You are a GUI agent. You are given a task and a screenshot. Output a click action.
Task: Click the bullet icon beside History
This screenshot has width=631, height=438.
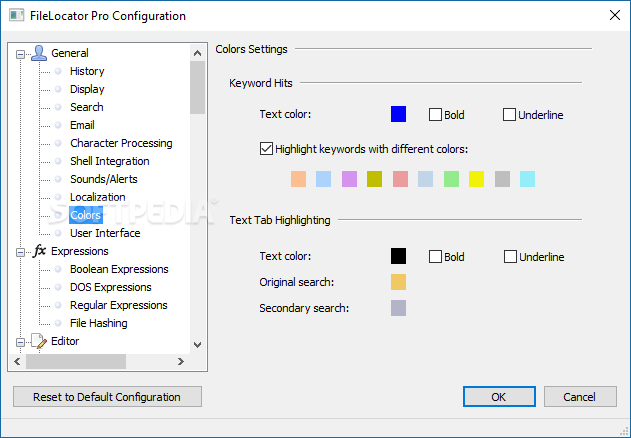[x=58, y=71]
